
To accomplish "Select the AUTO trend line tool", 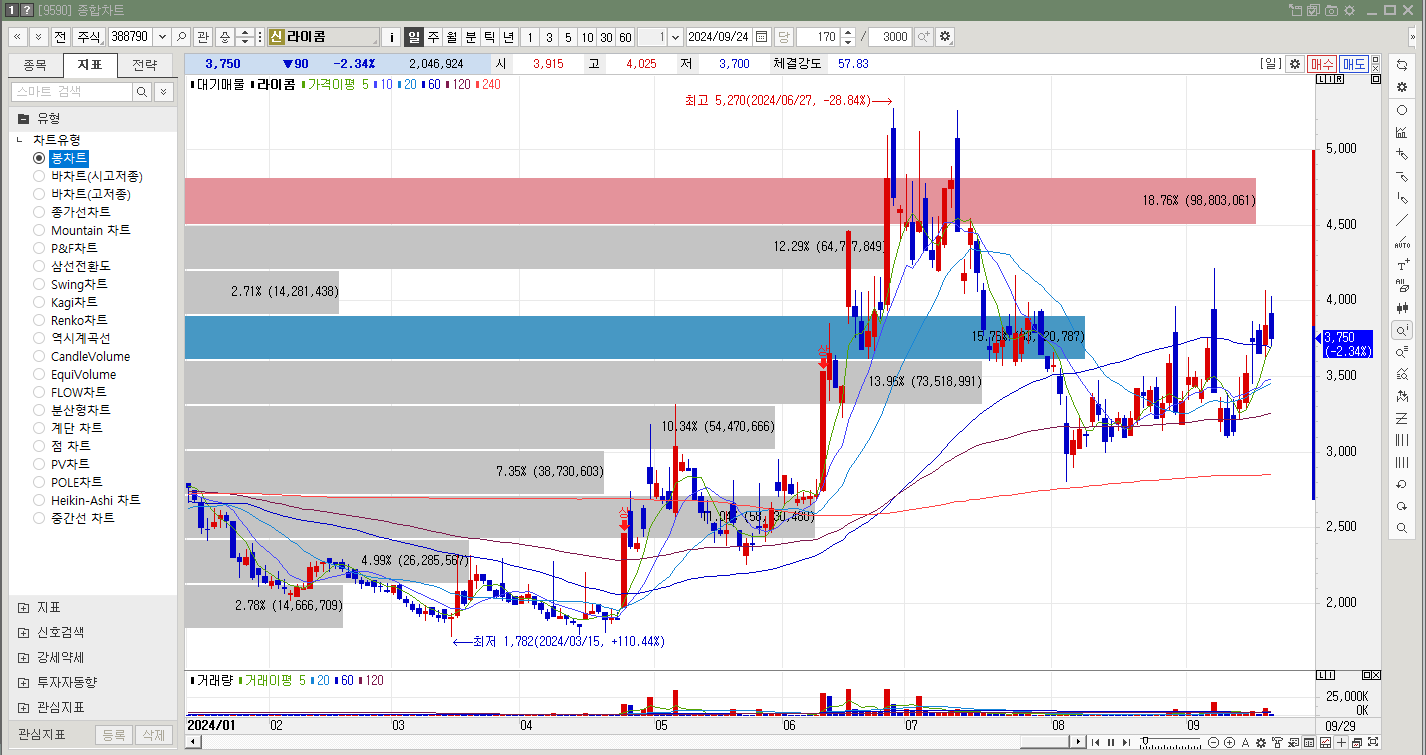I will pyautogui.click(x=1401, y=242).
